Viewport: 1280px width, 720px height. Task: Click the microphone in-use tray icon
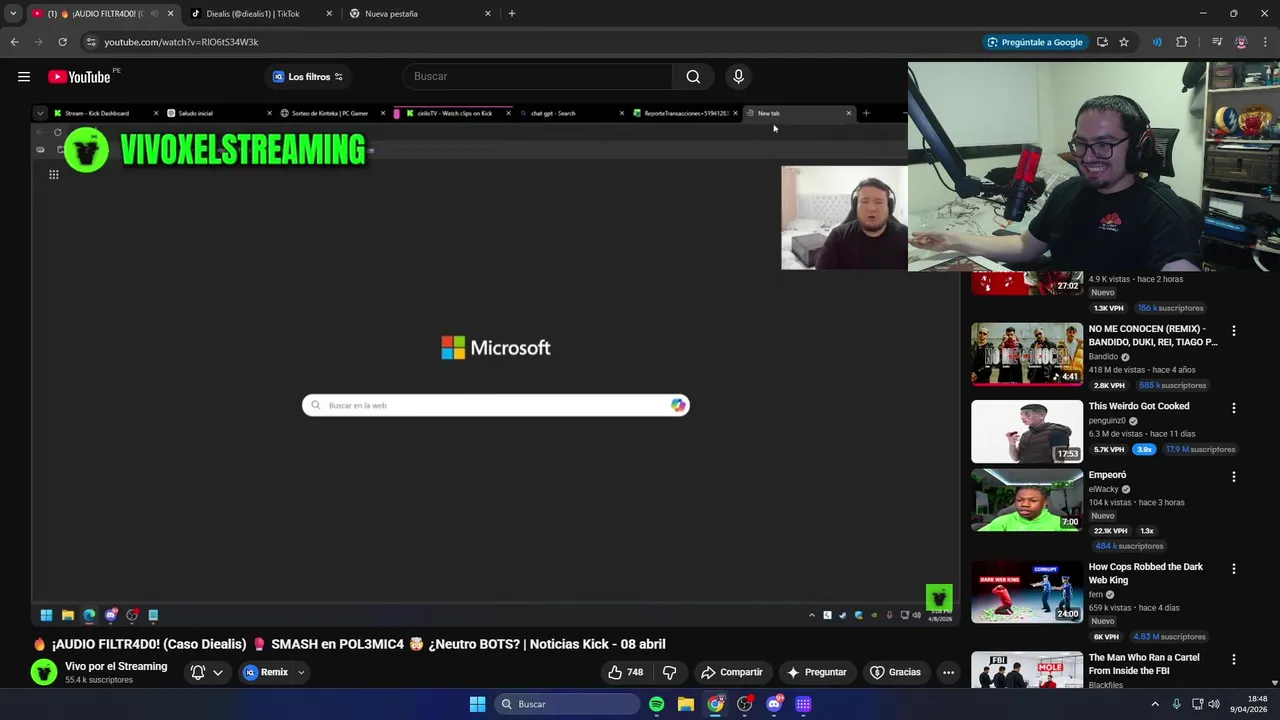1176,704
